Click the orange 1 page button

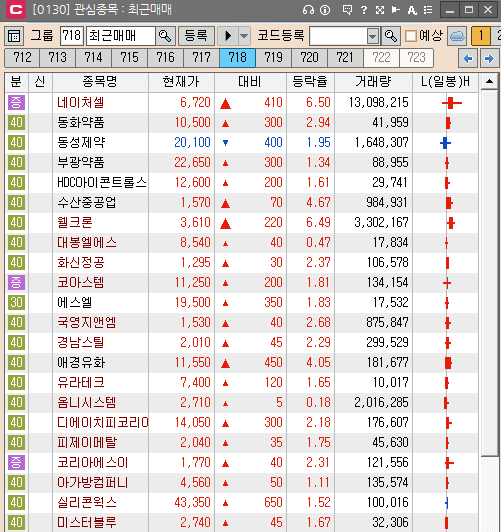point(481,36)
